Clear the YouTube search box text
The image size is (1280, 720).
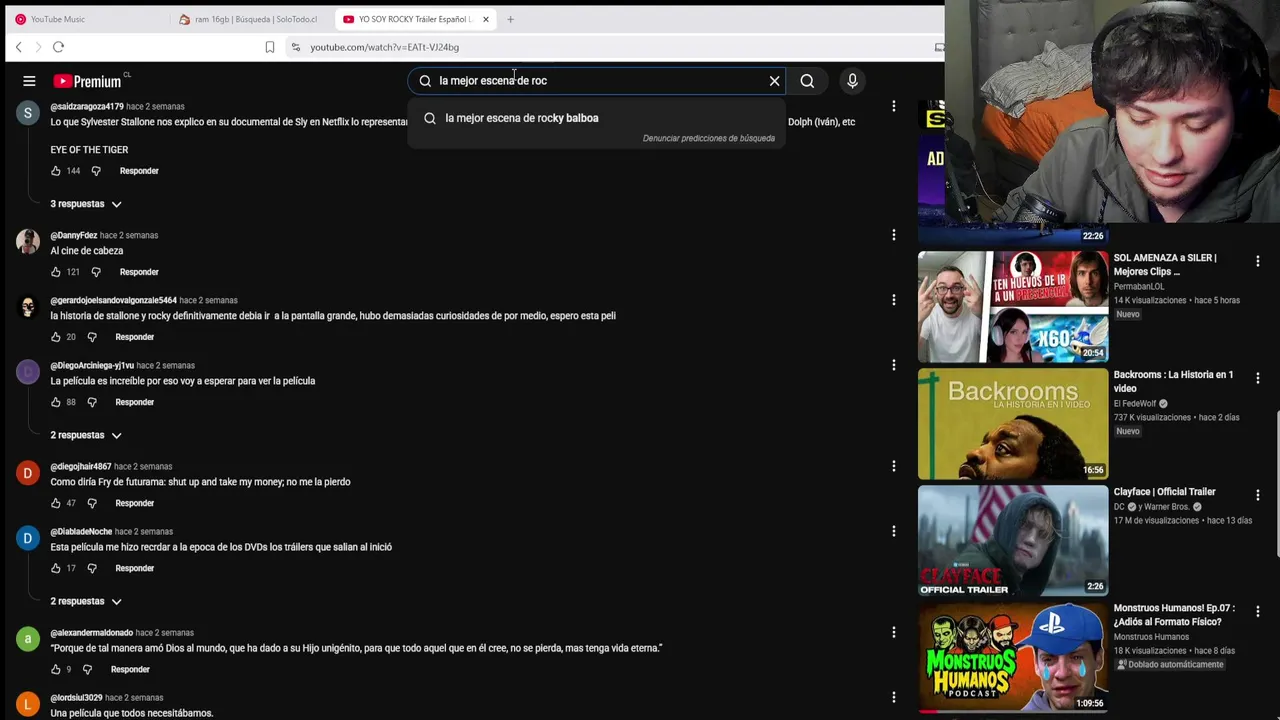(x=774, y=81)
